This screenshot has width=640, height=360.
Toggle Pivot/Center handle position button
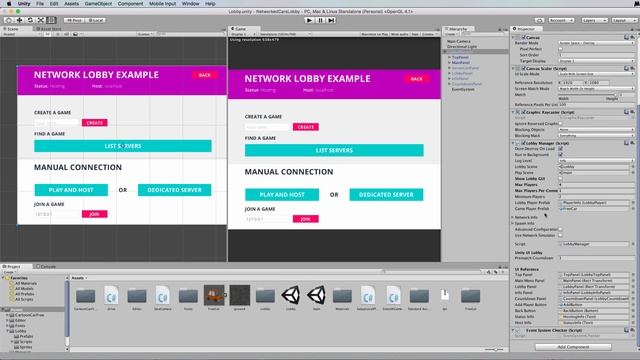[74, 20]
